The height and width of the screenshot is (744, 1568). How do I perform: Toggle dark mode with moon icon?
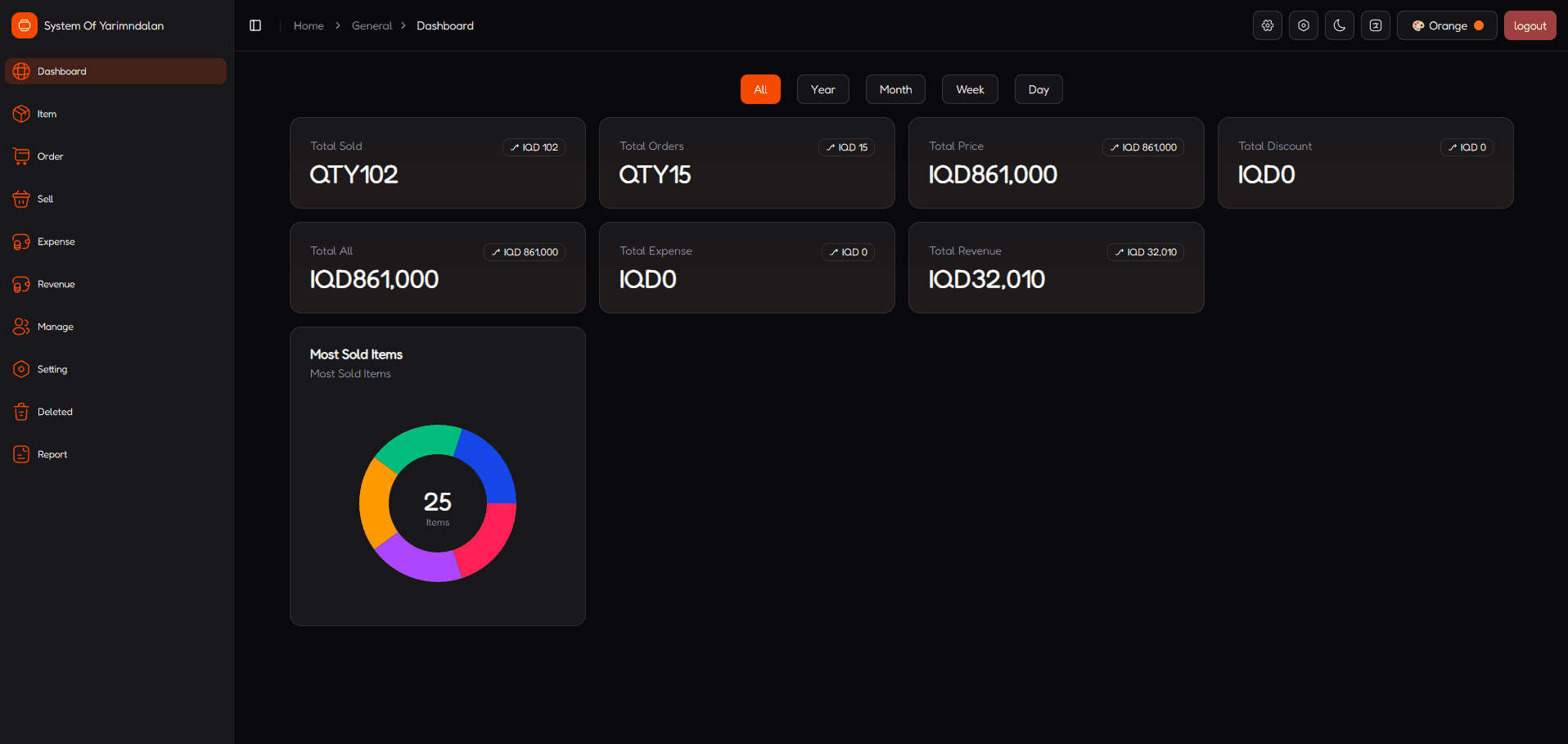[1339, 25]
